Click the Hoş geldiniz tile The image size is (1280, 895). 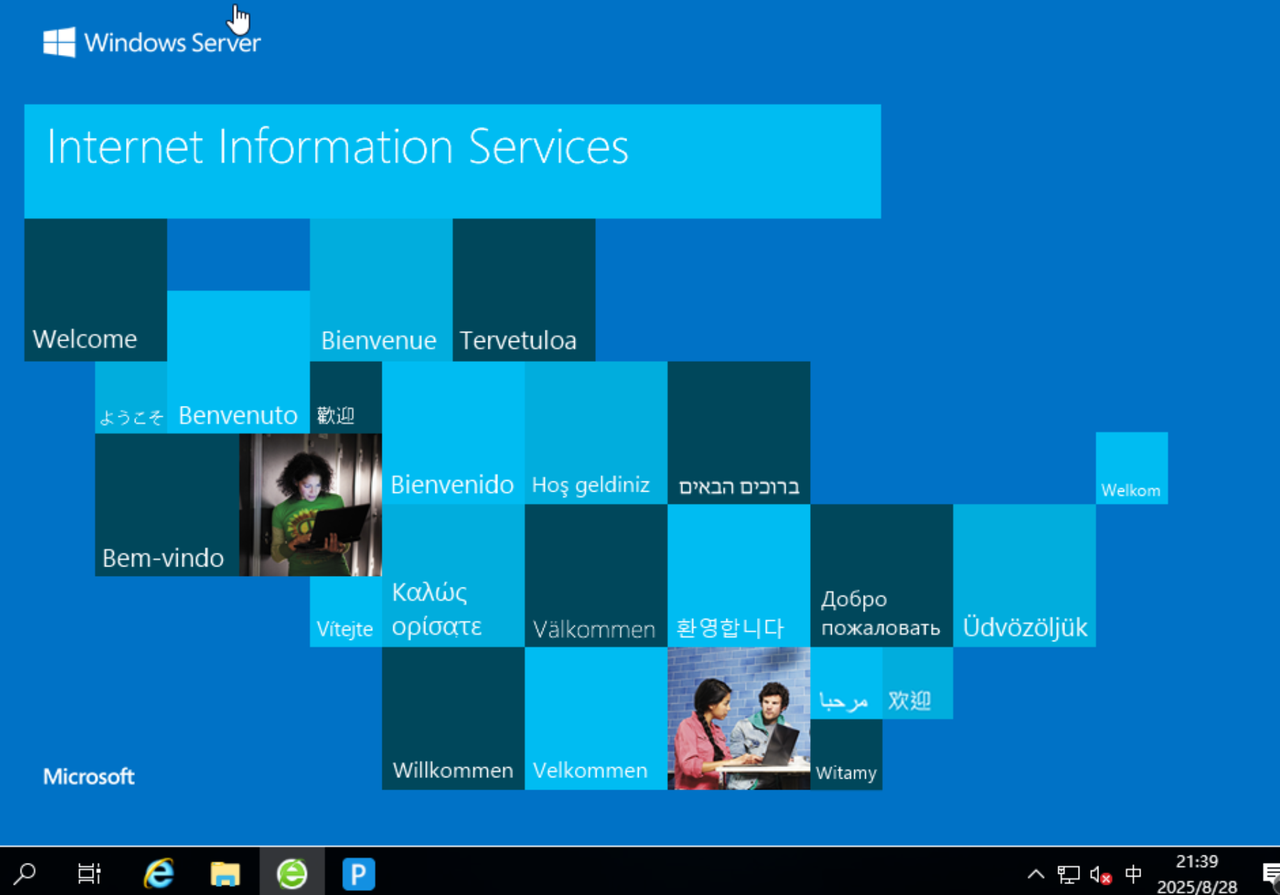point(596,433)
